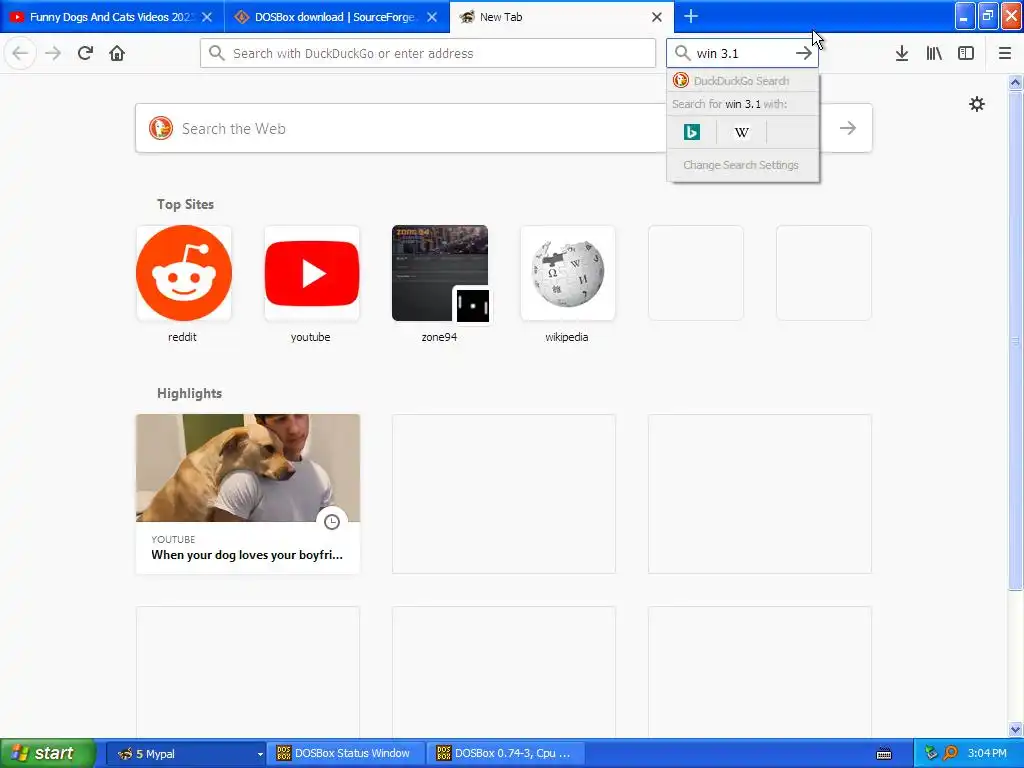Open the youtube top site tile
The image size is (1024, 768).
312,273
